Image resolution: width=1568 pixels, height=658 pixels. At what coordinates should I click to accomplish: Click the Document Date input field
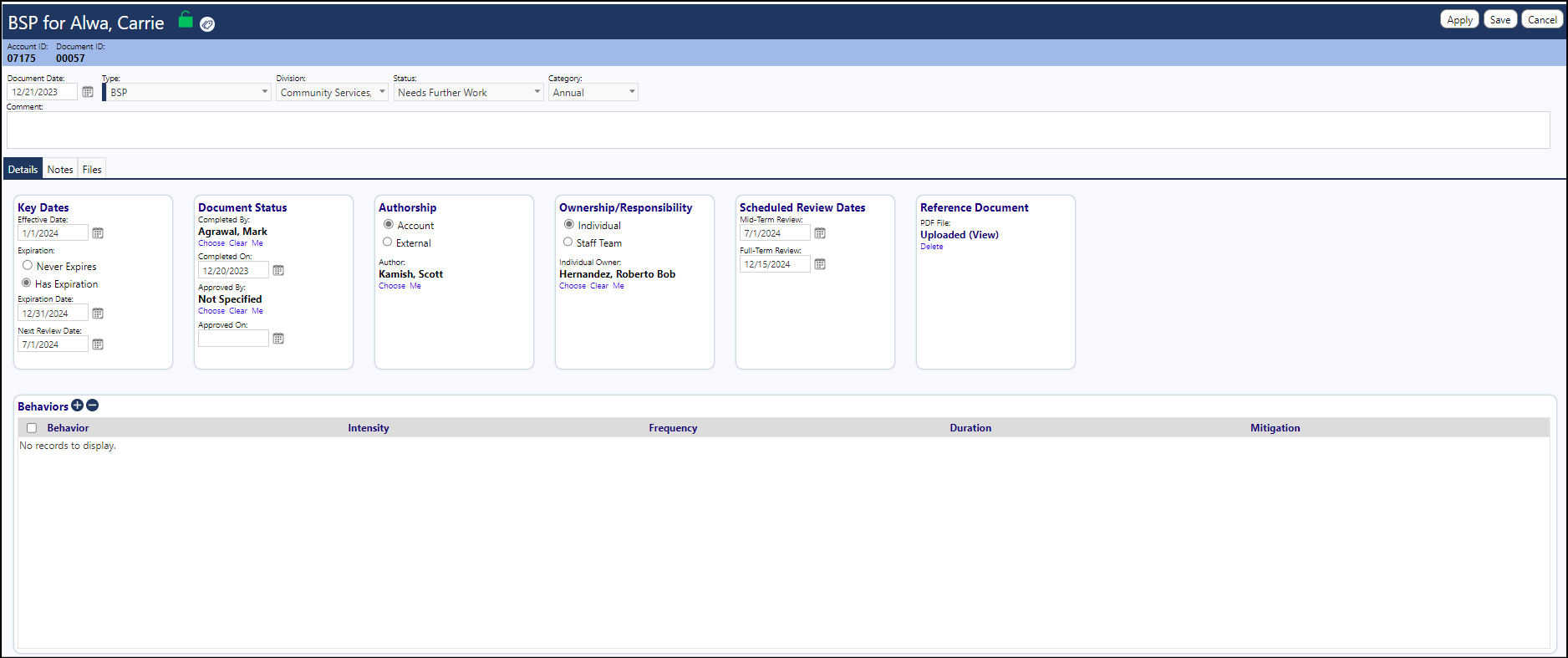pos(42,92)
